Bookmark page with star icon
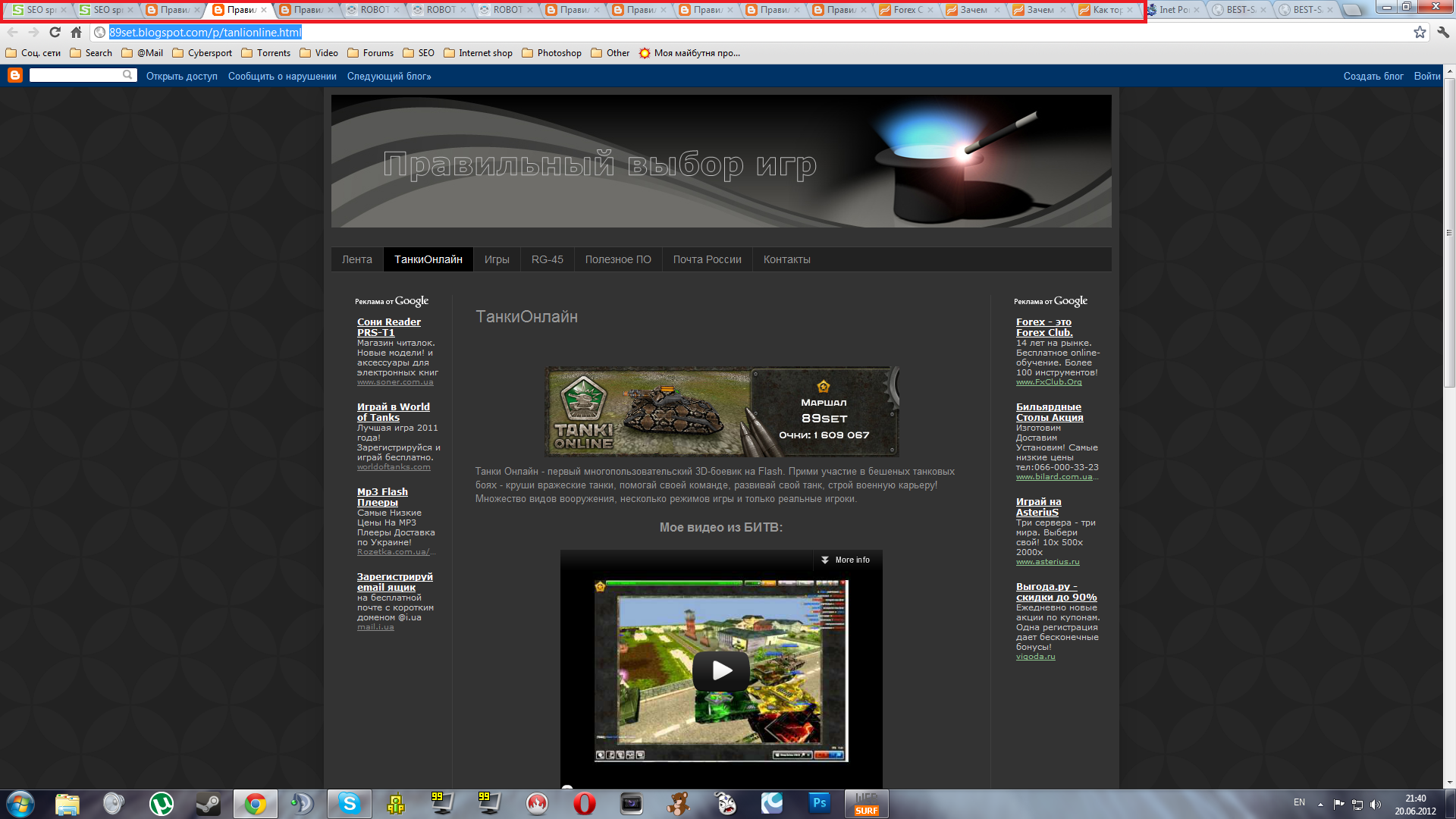The height and width of the screenshot is (819, 1456). point(1420,32)
